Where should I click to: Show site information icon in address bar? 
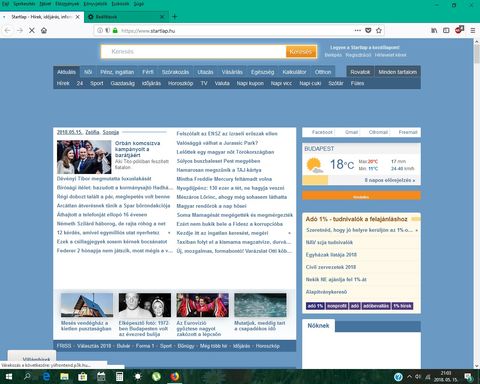click(x=100, y=30)
